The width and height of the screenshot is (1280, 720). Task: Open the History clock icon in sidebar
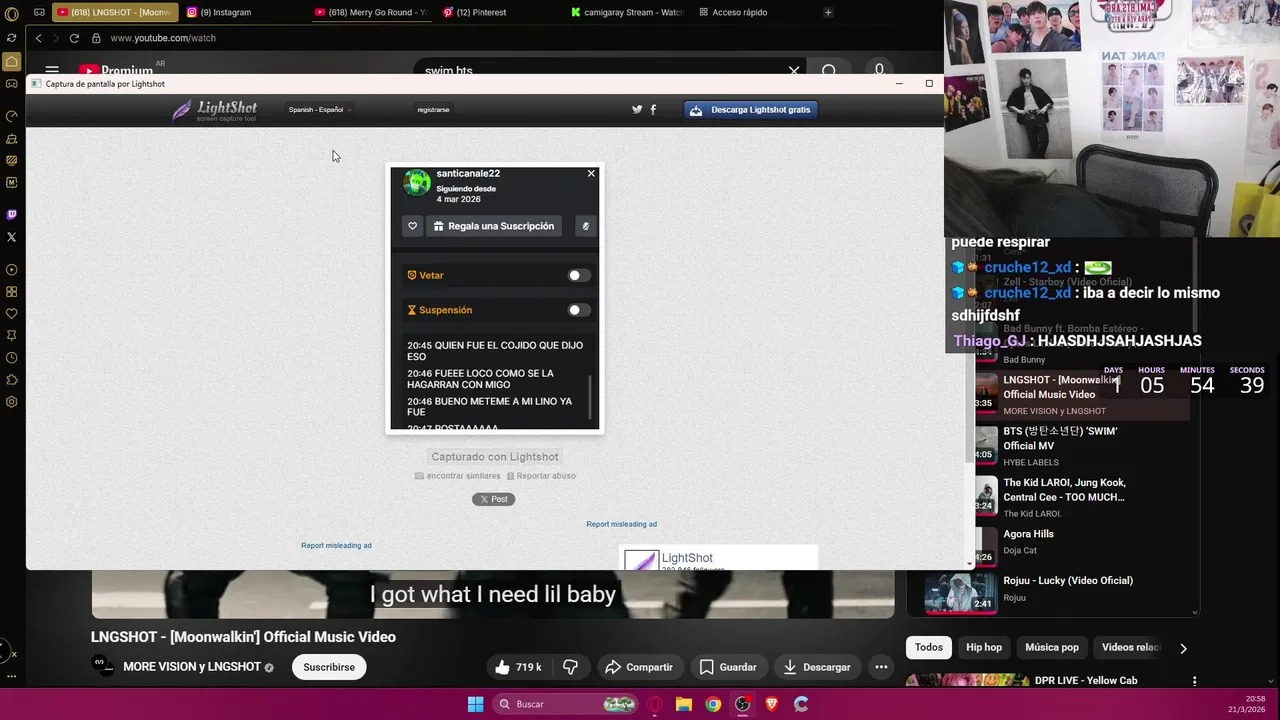tap(12, 358)
